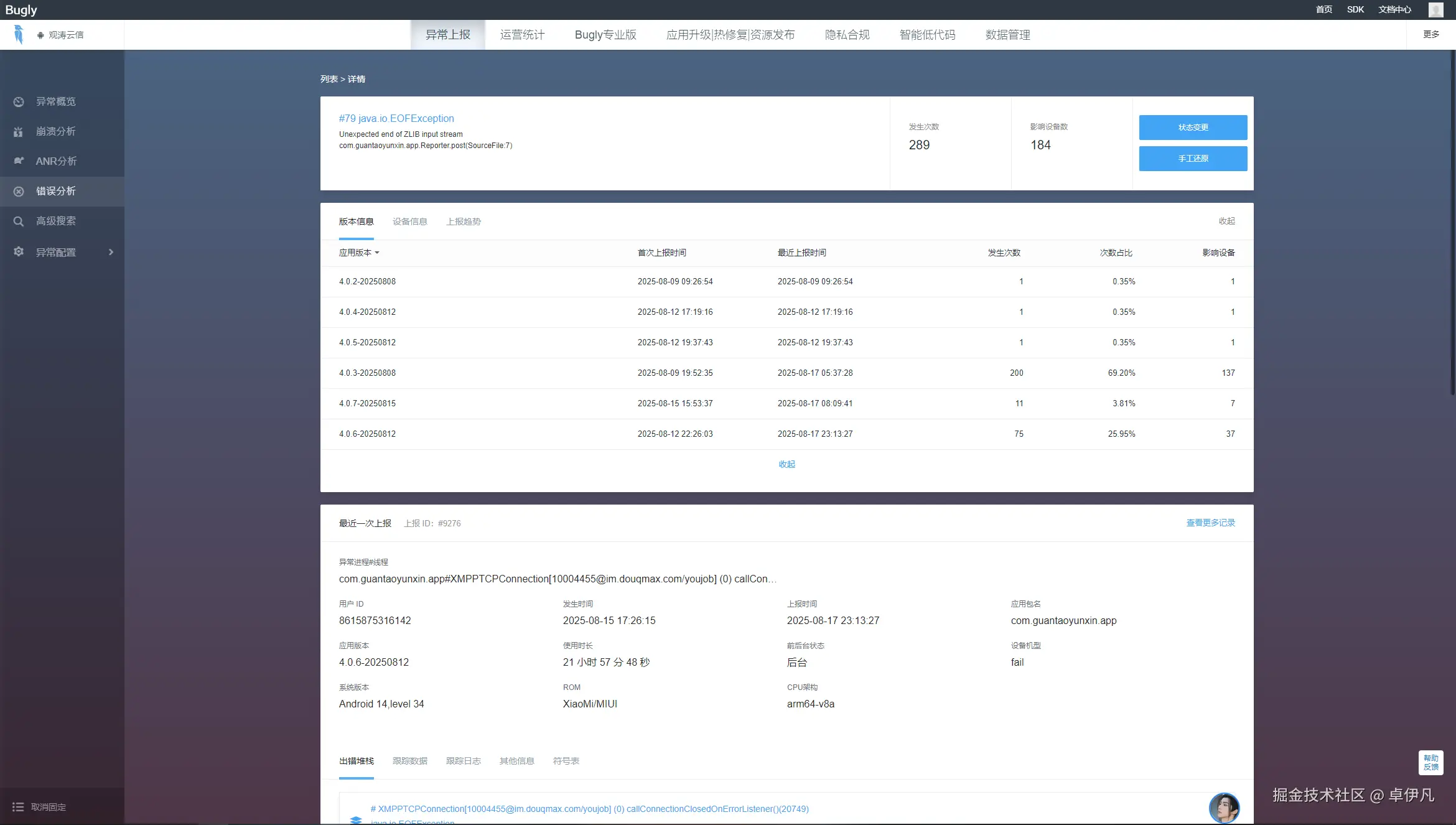The image size is (1456, 825).
Task: Sort by 应用版本 dropdown arrow
Action: point(377,253)
